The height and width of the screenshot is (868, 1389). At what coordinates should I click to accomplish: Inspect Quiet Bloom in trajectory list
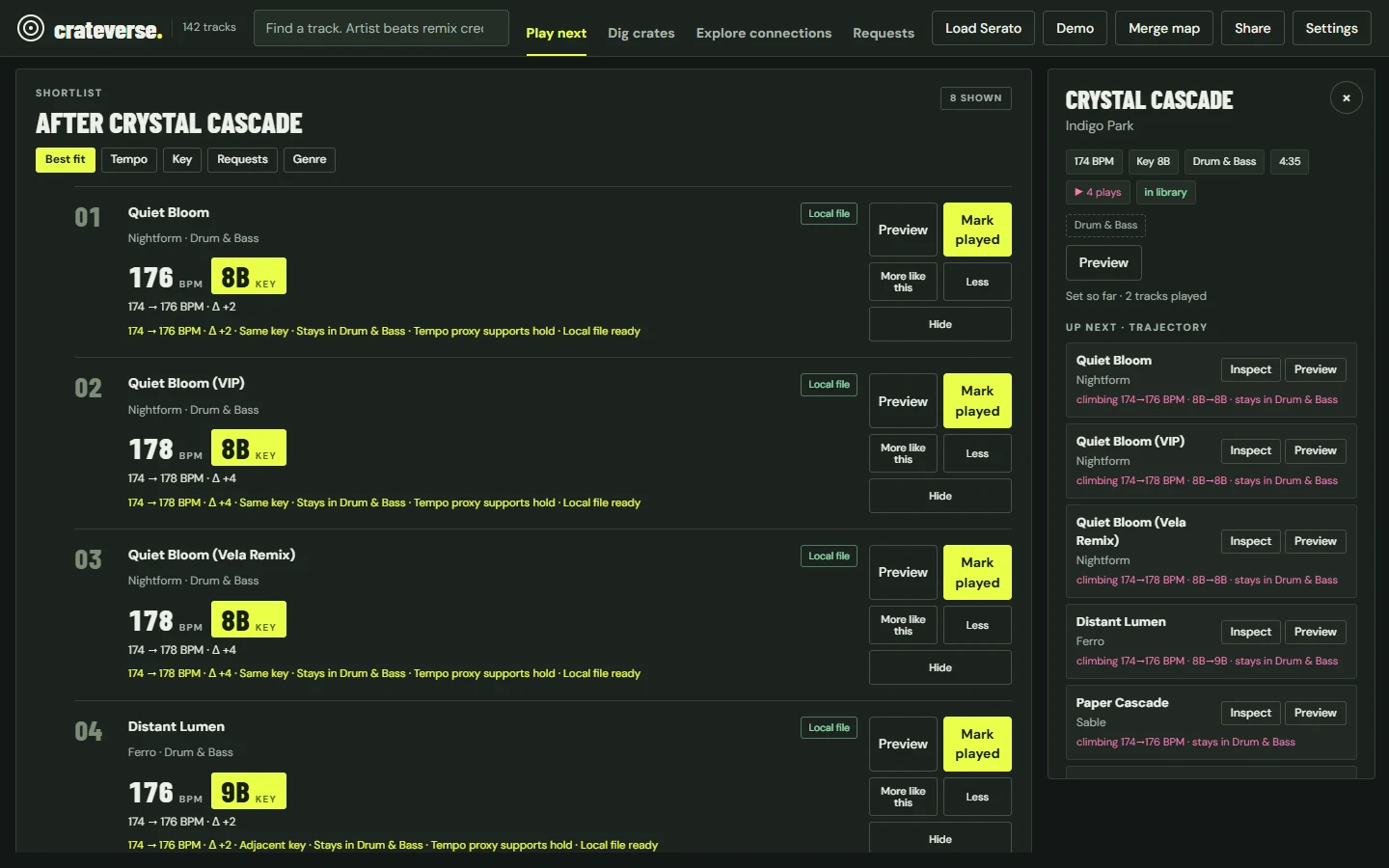point(1250,369)
